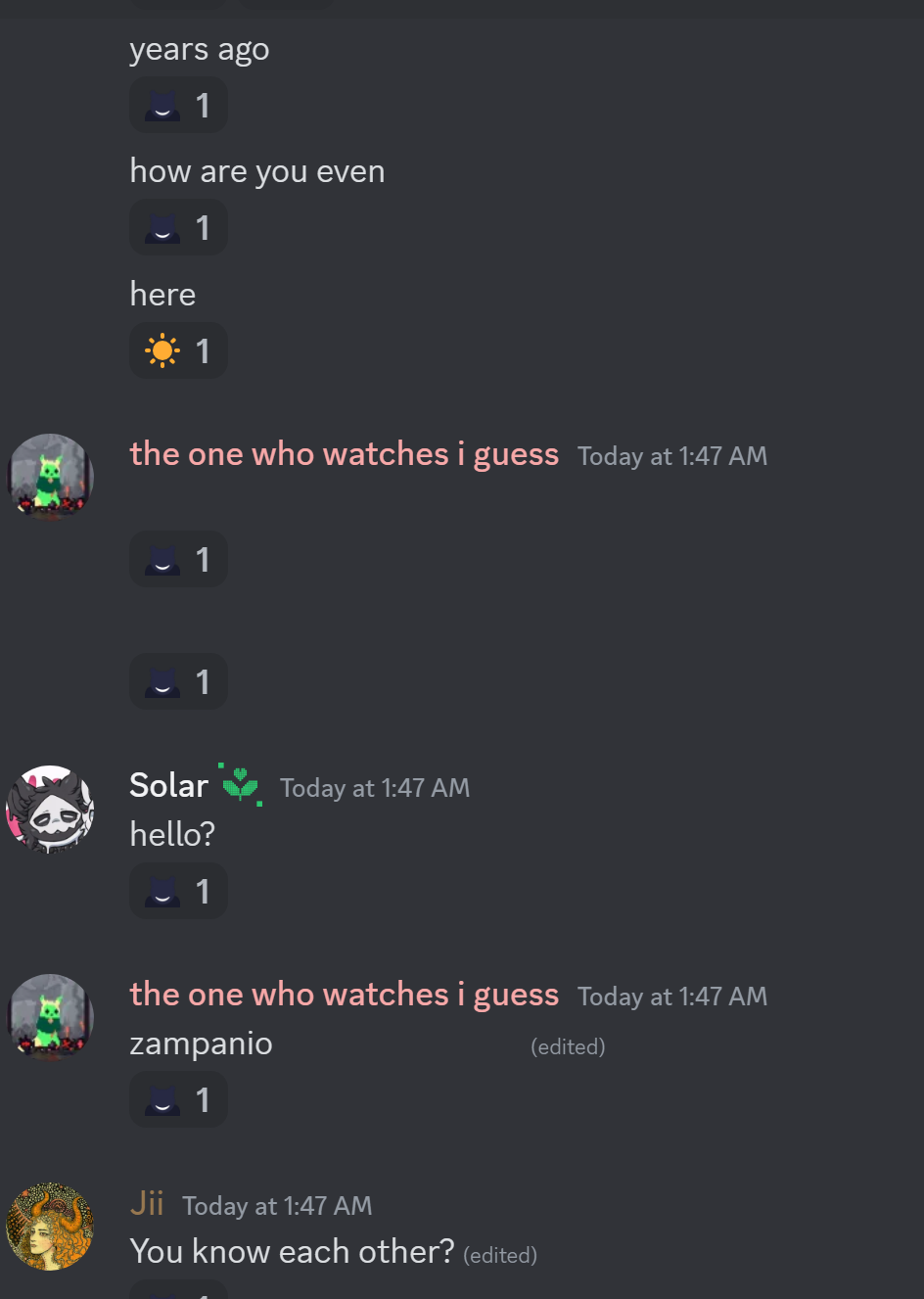924x1299 pixels.
Task: Click the "You know each other?" message
Action: pos(292,1251)
